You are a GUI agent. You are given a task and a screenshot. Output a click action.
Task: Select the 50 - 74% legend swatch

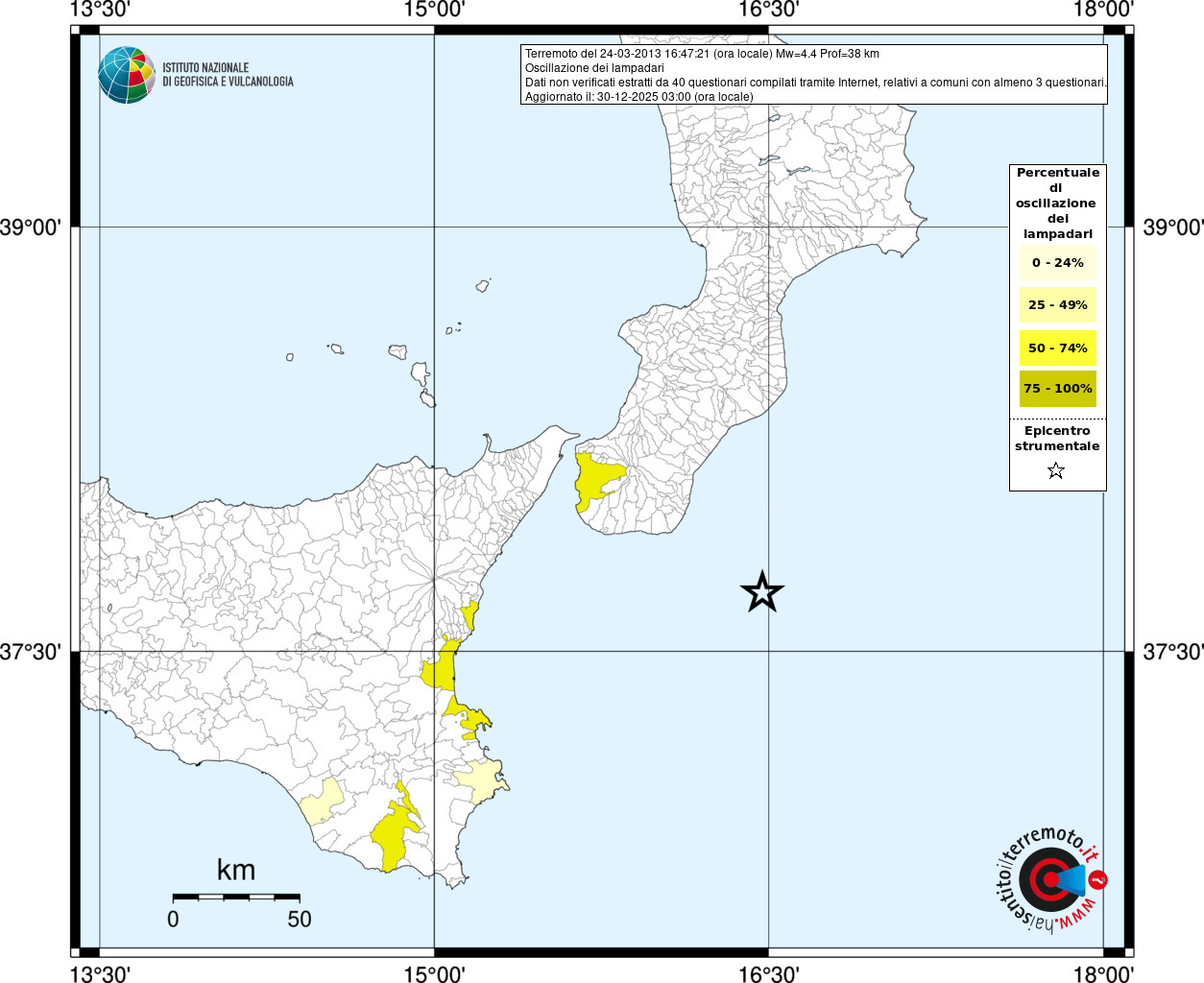click(1057, 348)
